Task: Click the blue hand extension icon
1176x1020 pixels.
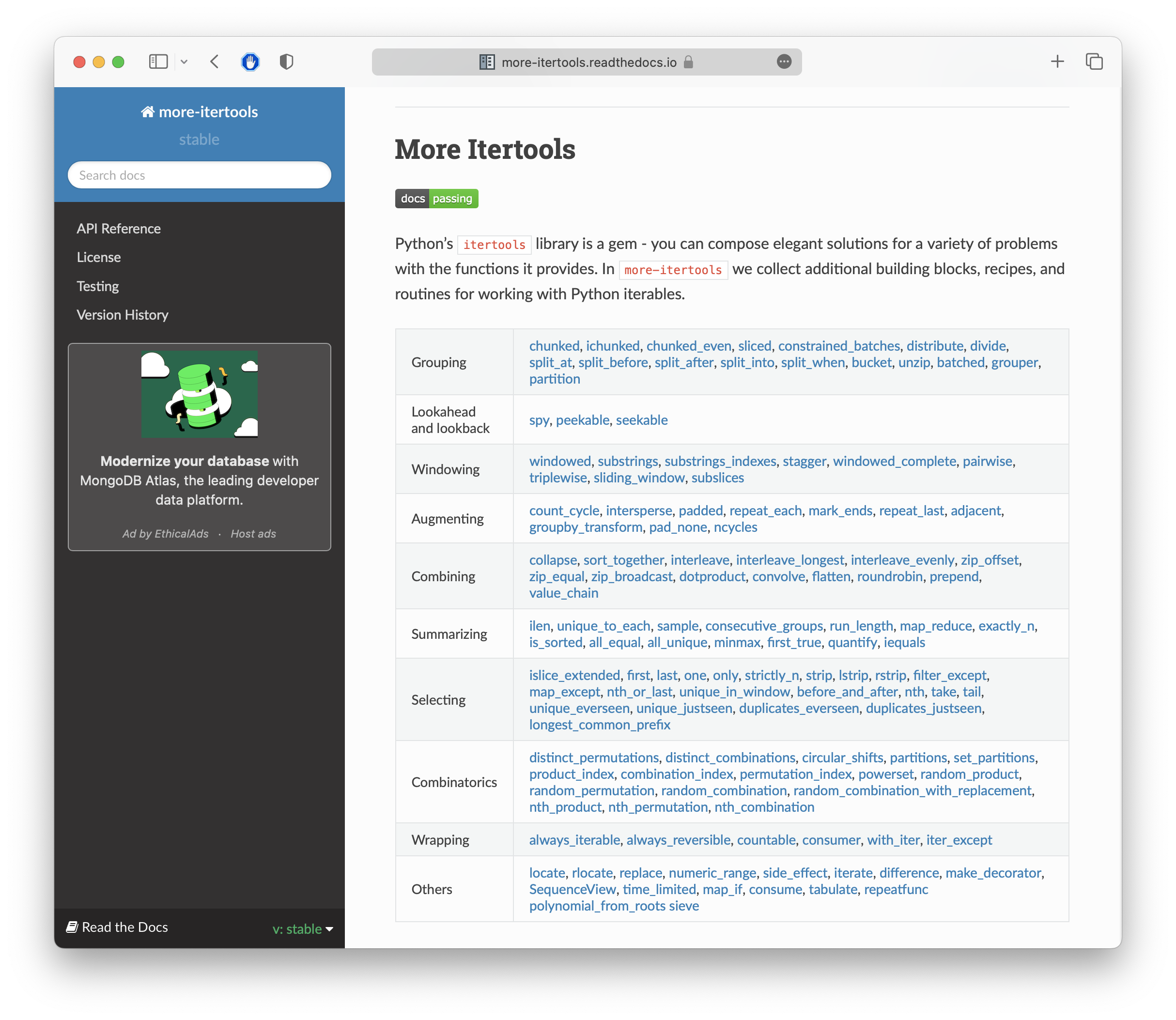Action: pyautogui.click(x=250, y=62)
